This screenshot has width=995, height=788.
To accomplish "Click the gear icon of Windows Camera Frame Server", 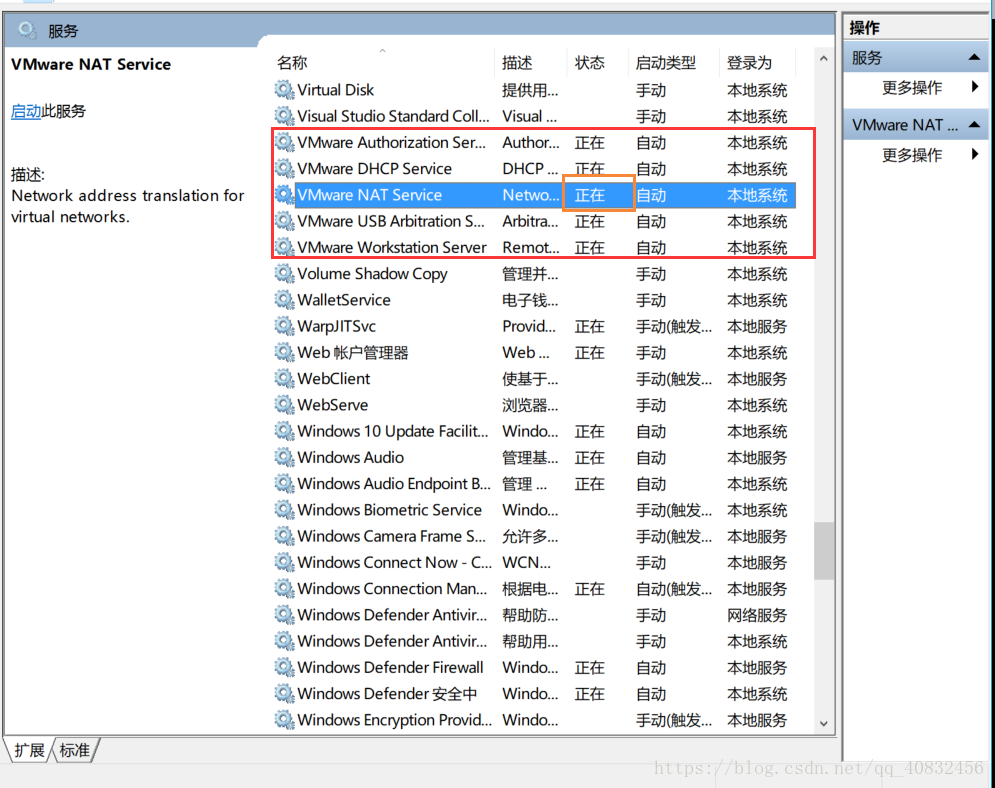I will [x=284, y=536].
